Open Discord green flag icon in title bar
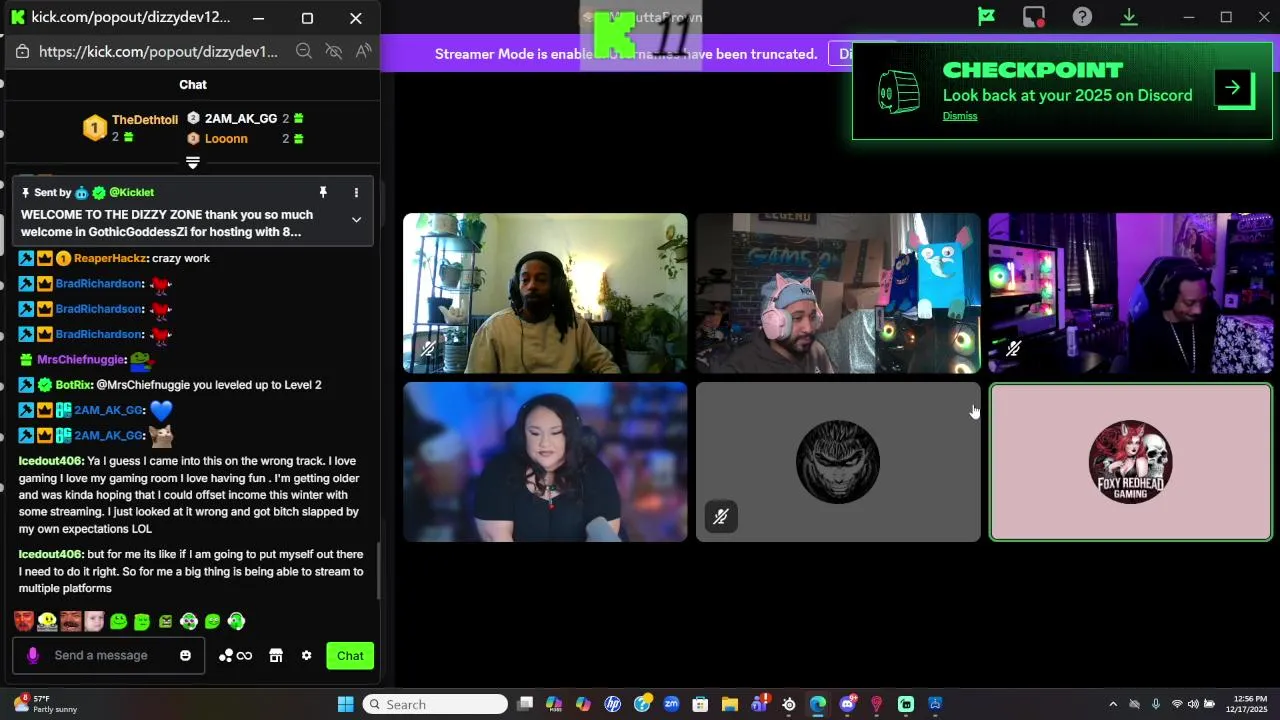 pos(986,17)
